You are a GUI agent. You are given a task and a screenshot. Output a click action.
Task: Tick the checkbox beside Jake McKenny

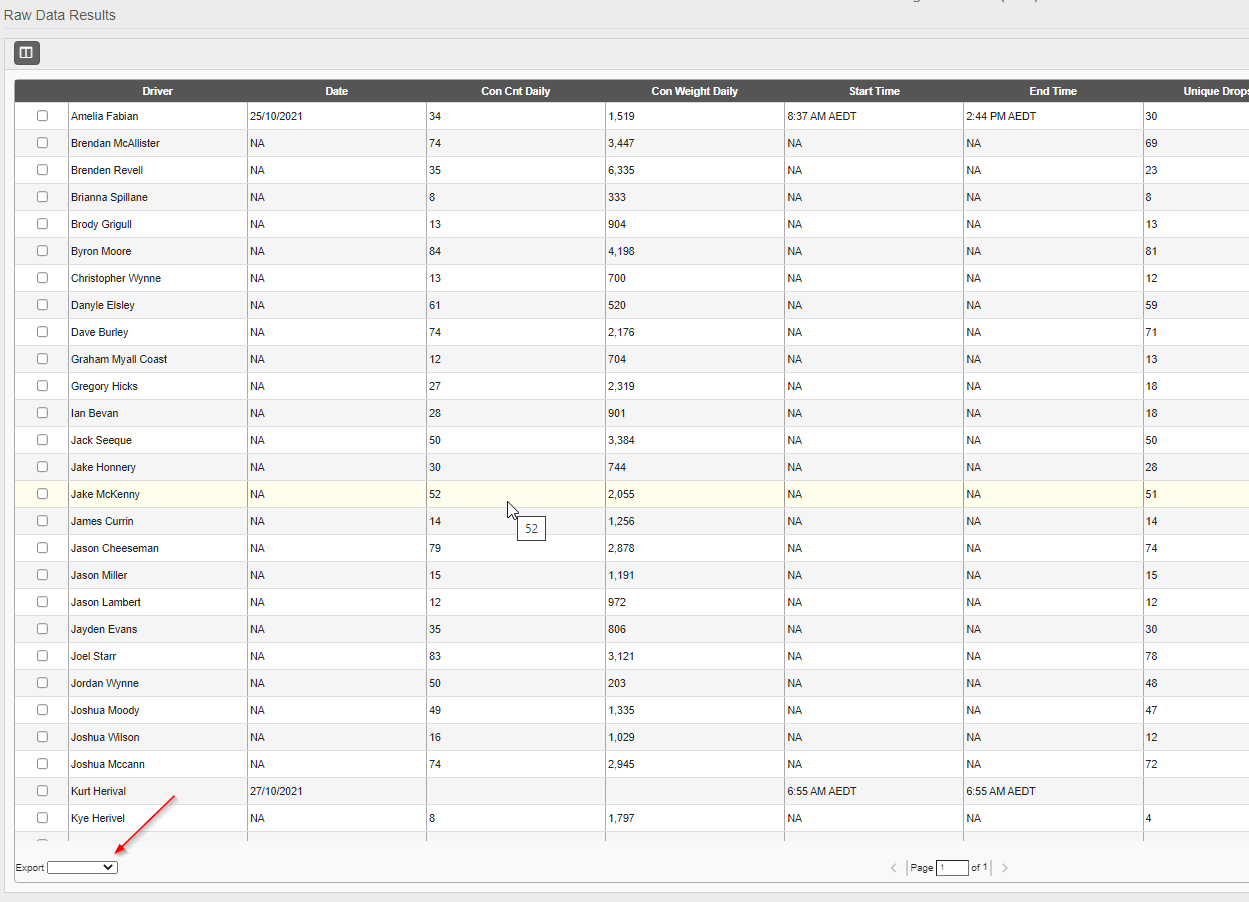click(x=42, y=494)
